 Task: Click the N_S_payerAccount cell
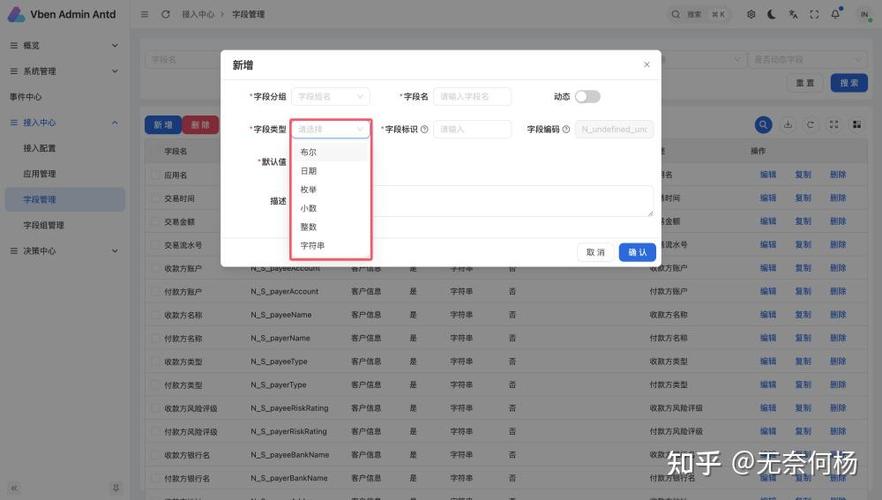[x=285, y=291]
